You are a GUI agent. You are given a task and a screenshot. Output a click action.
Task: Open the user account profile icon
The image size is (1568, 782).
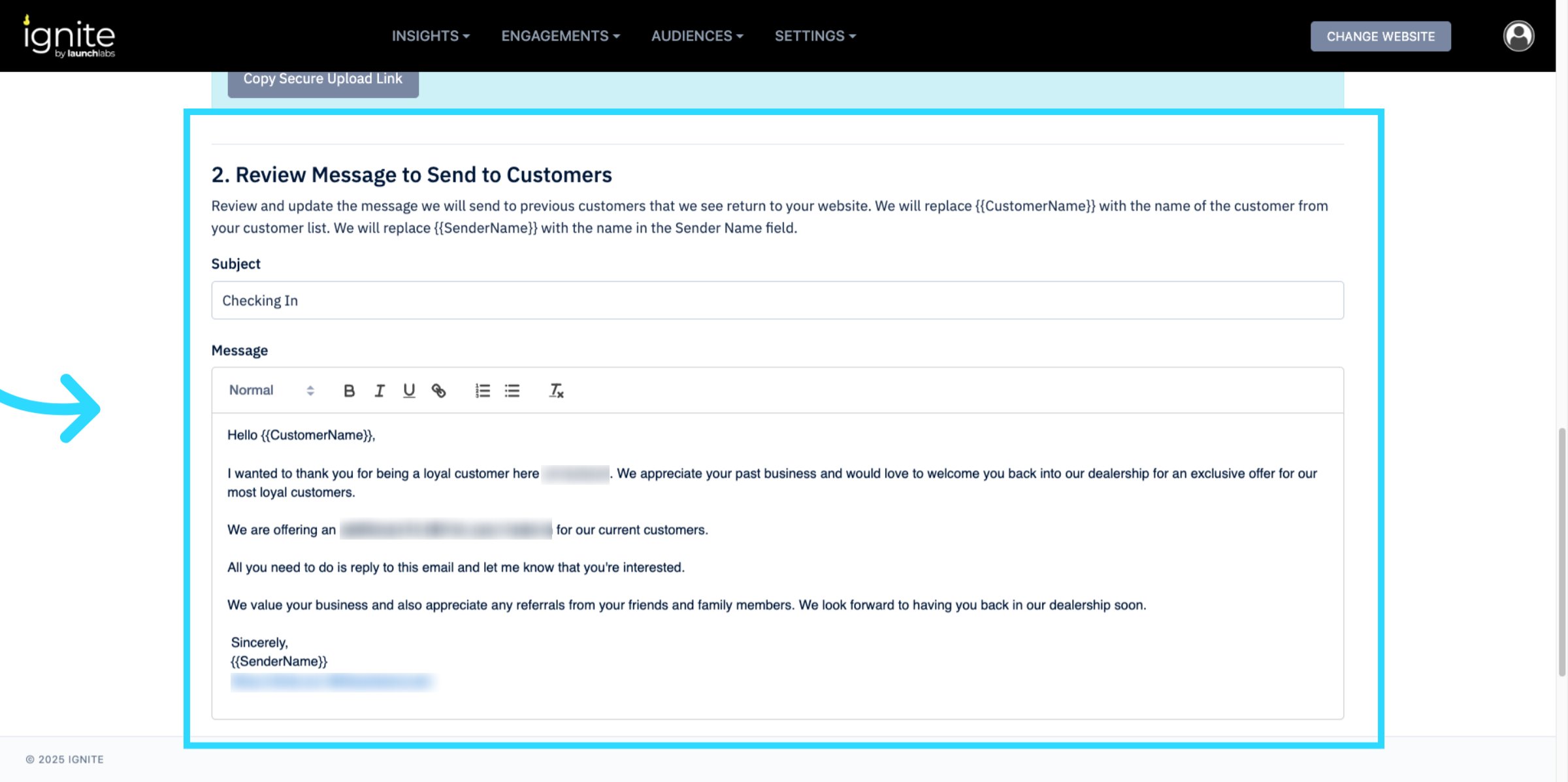(1518, 36)
